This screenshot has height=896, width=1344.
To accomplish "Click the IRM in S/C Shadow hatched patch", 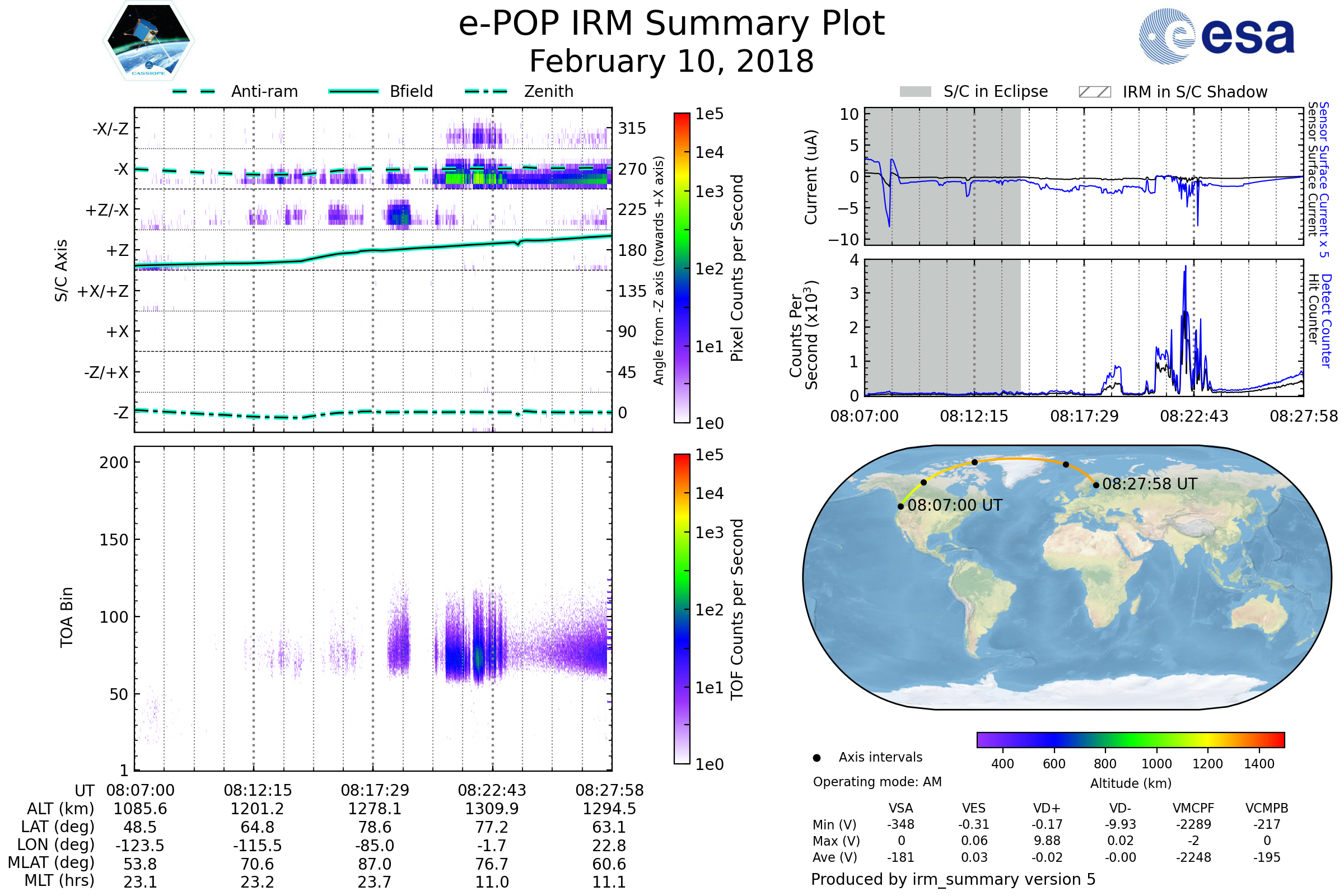I will point(1094,92).
